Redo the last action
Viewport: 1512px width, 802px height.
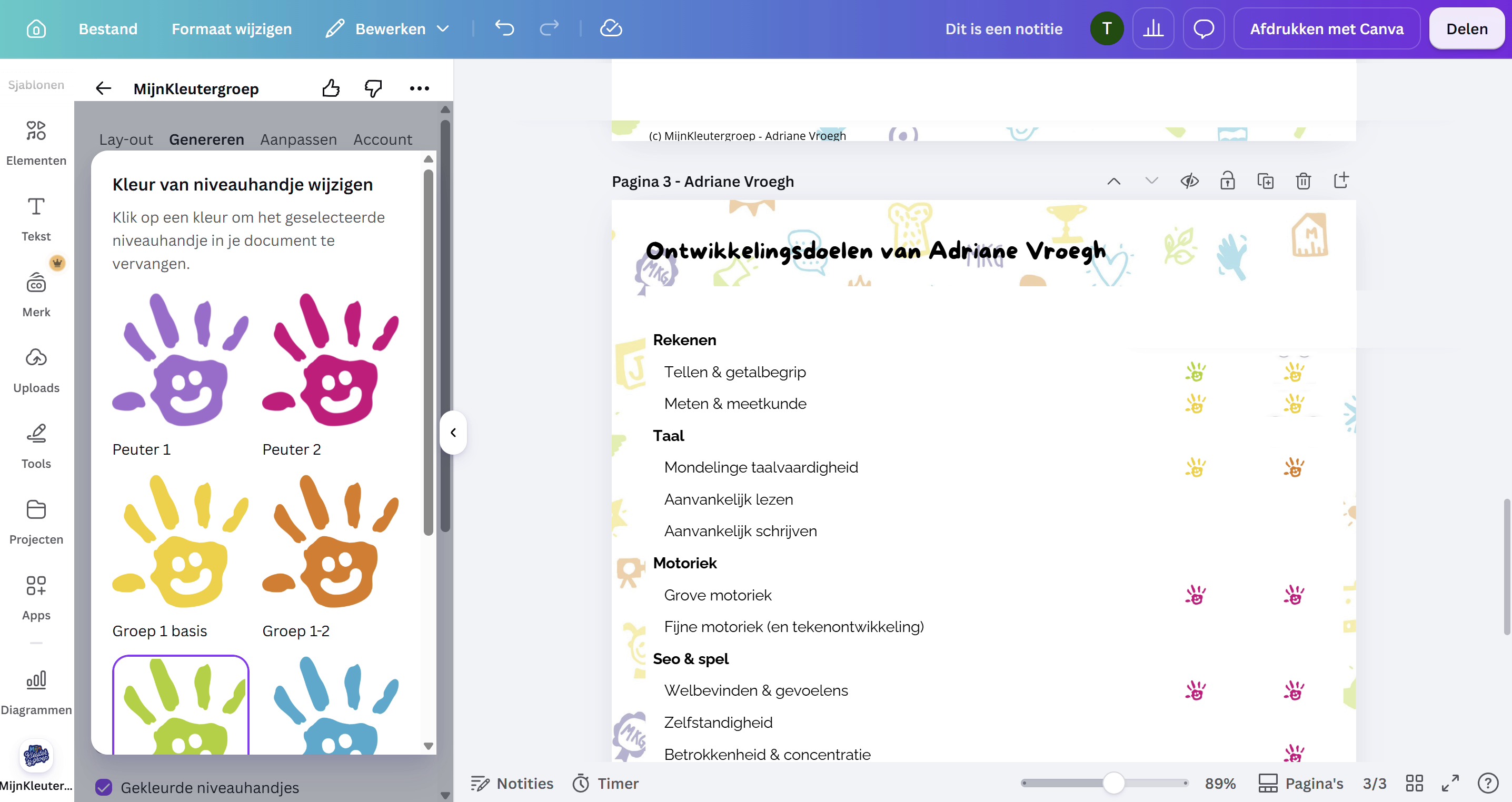[x=550, y=28]
